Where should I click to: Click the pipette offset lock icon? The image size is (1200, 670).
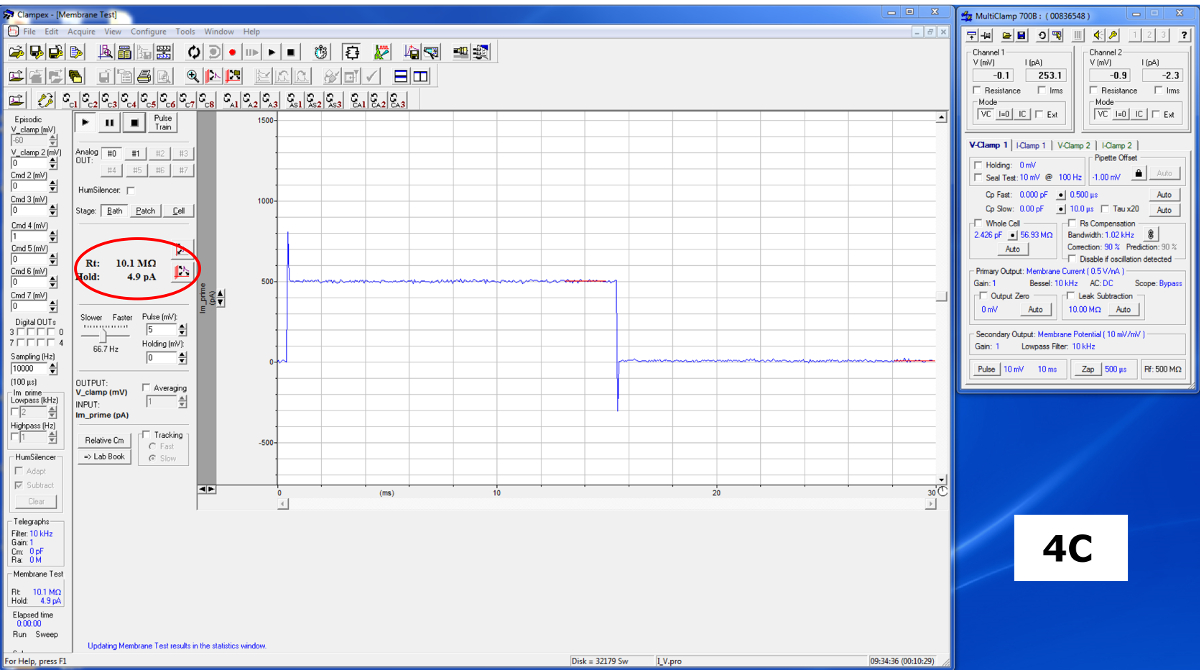[x=1138, y=174]
